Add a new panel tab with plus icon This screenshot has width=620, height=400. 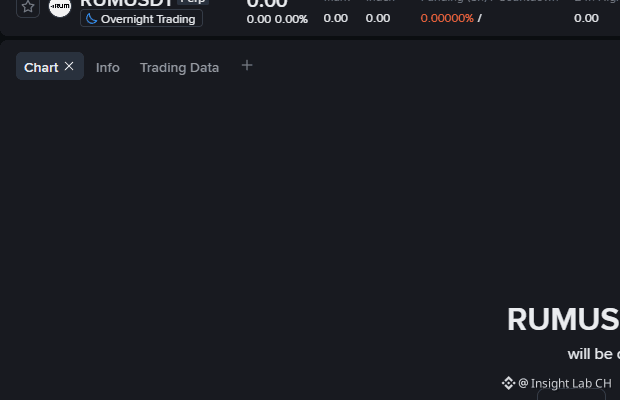click(x=247, y=65)
